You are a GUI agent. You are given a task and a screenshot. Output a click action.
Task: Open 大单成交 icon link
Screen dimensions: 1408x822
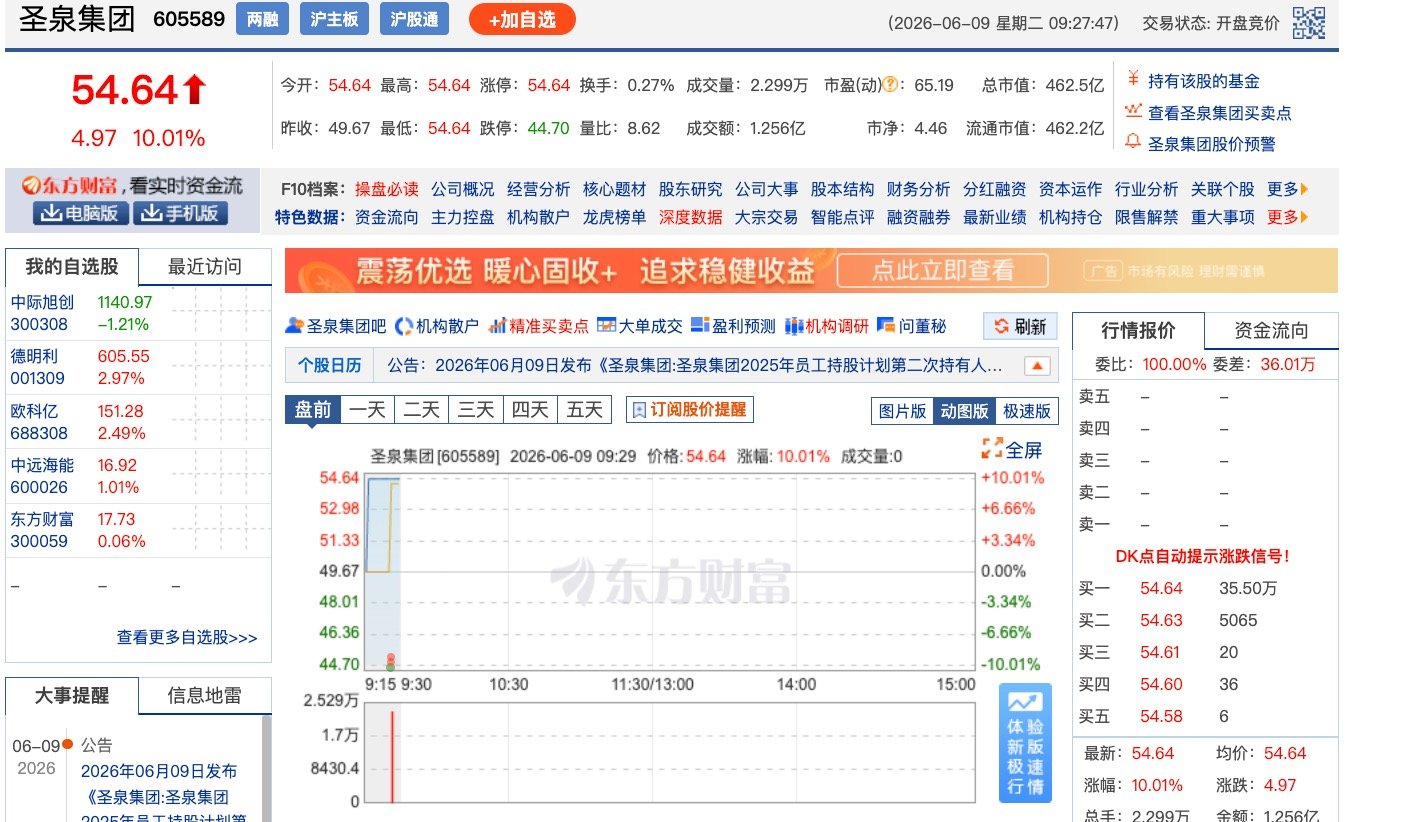640,326
